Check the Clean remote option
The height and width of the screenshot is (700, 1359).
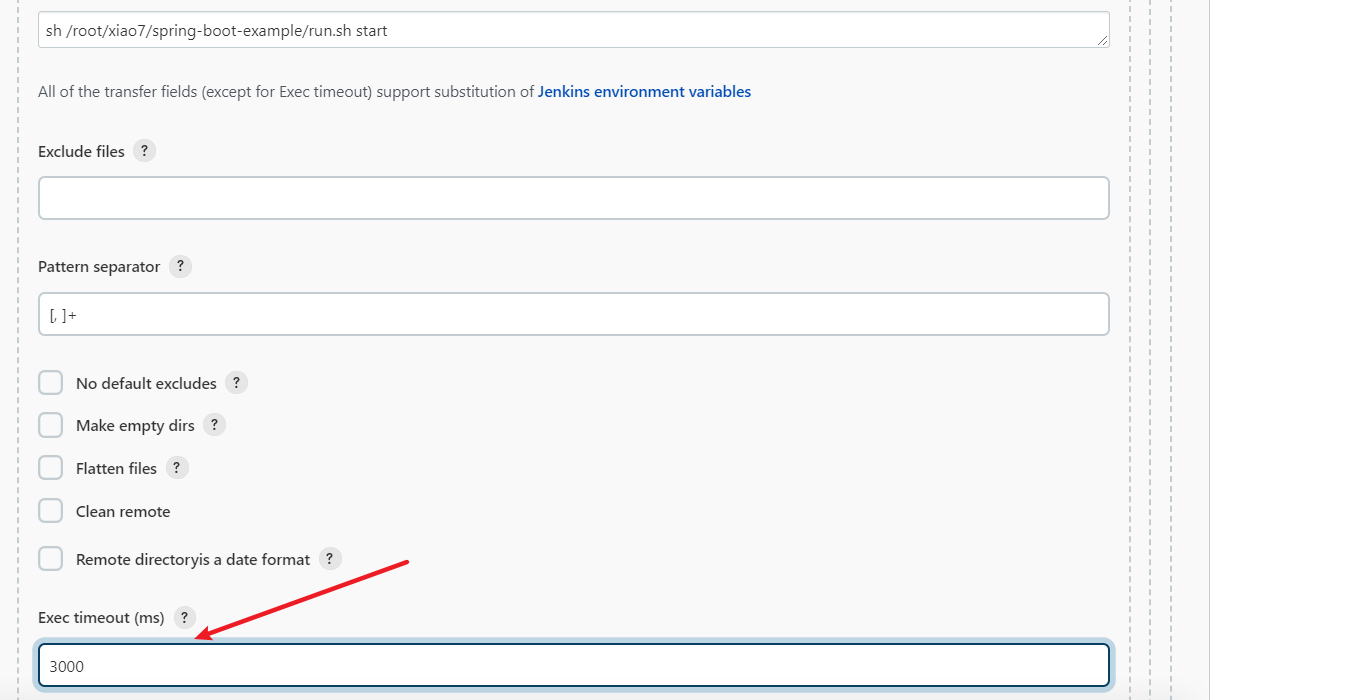coord(51,511)
